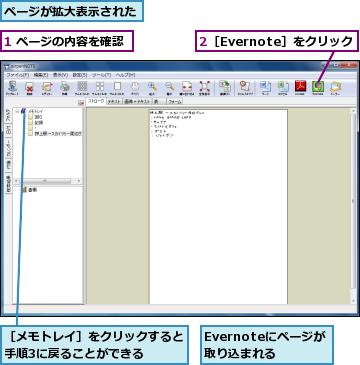This screenshot has width=360, height=365.
Task: Click the red X delete icon
Action: [x=30, y=87]
